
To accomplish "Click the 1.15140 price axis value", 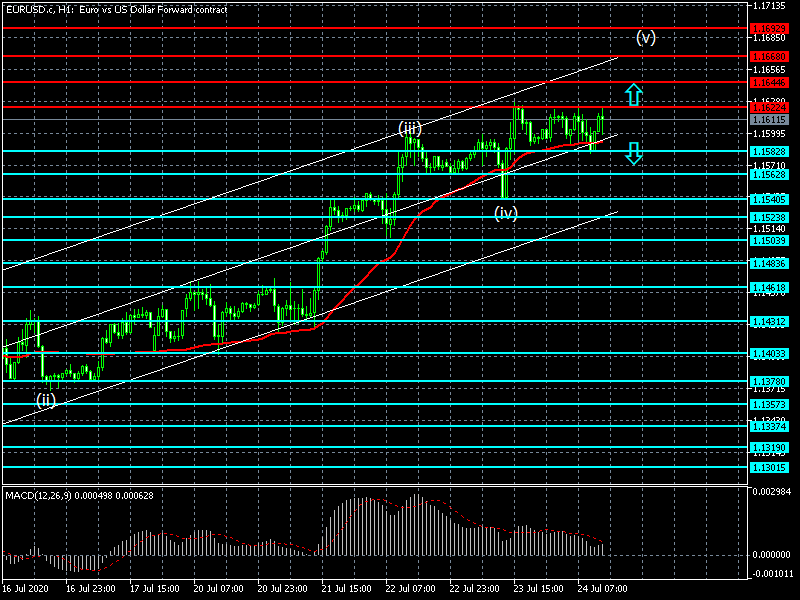I will pos(769,229).
